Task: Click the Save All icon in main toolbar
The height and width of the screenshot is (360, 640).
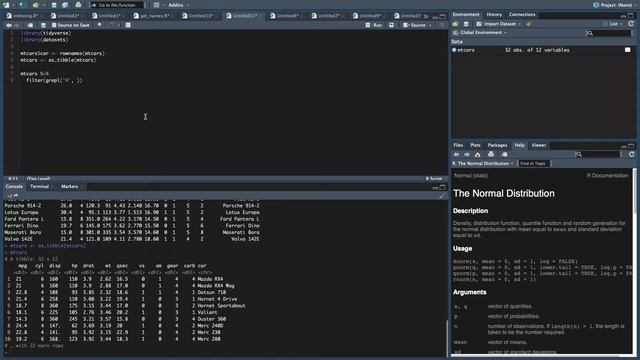Action: [x=65, y=5]
